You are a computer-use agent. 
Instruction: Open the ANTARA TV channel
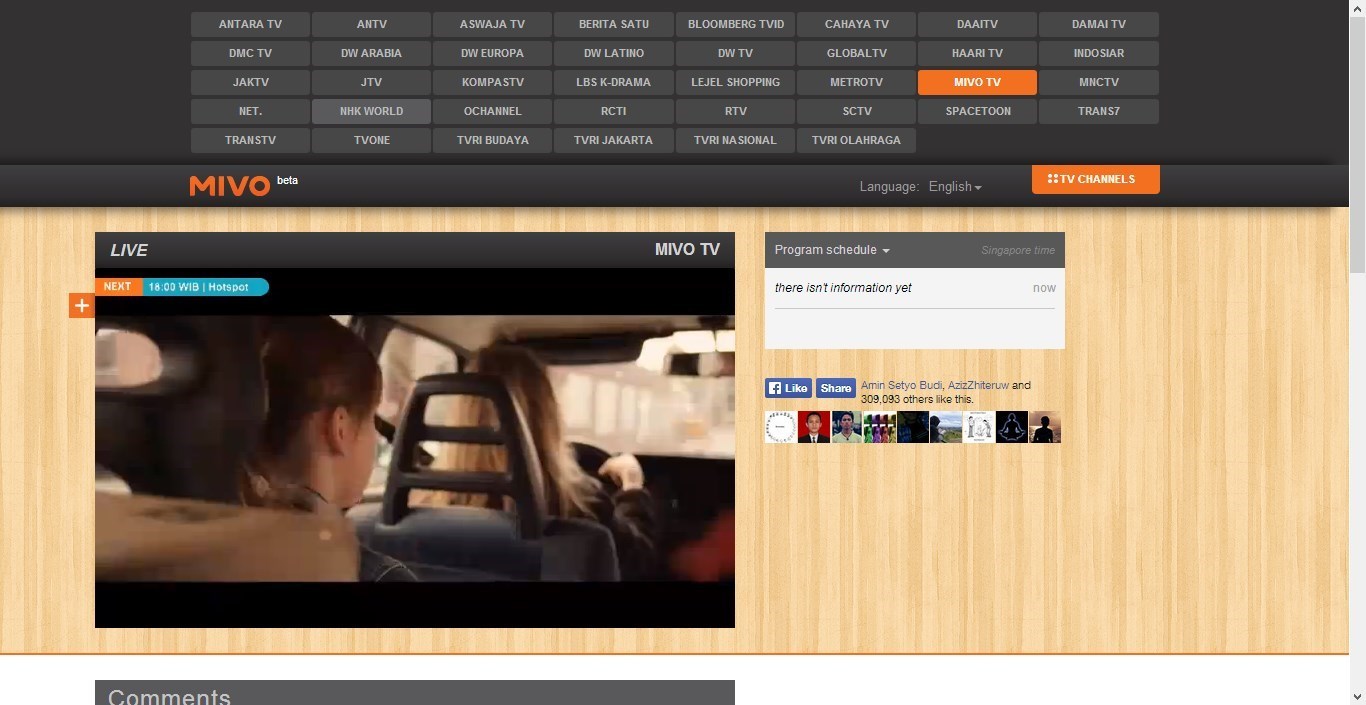point(250,24)
